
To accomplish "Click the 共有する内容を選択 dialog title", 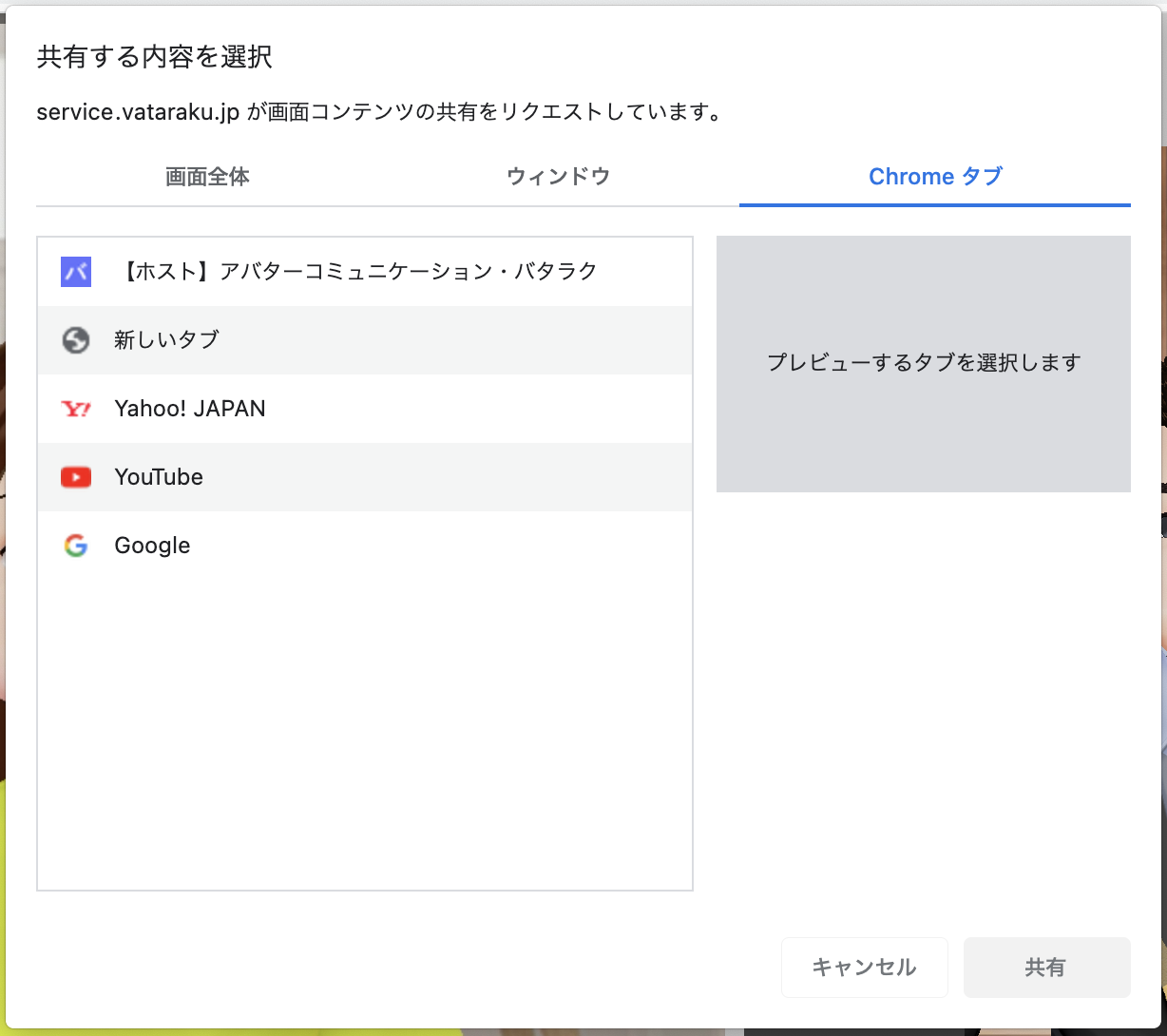I will (154, 57).
